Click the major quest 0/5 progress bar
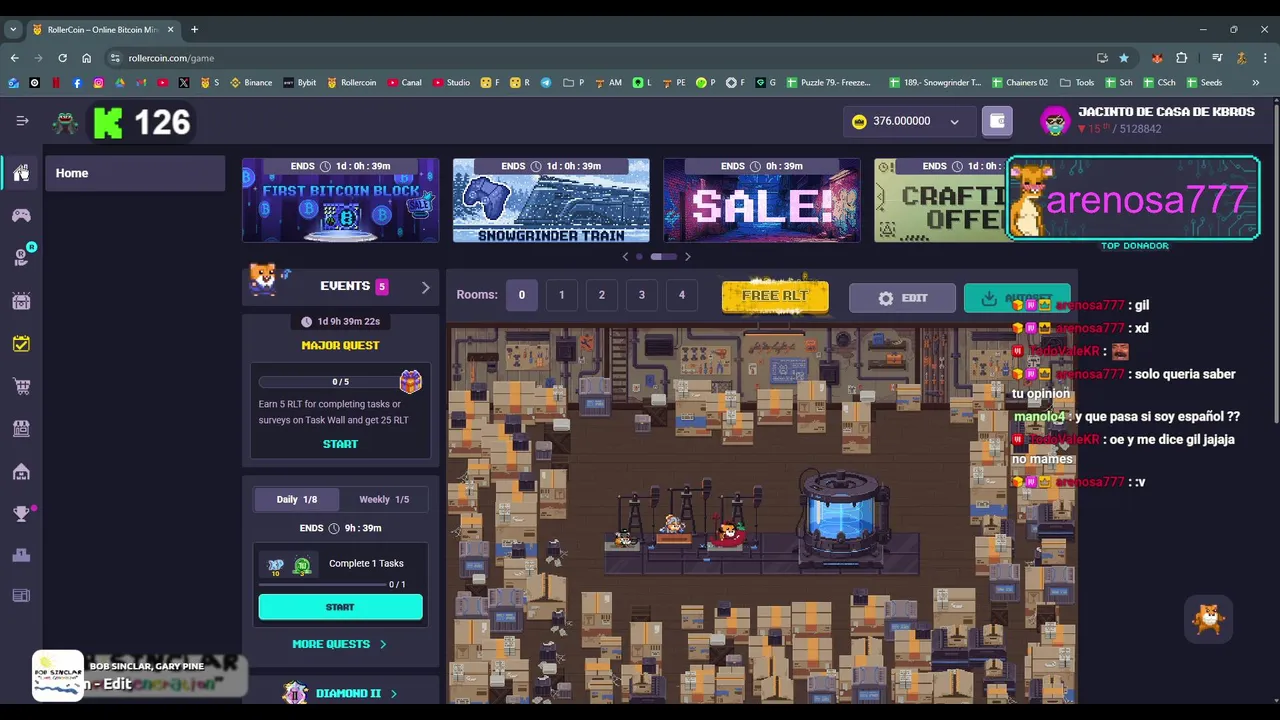 tap(328, 382)
